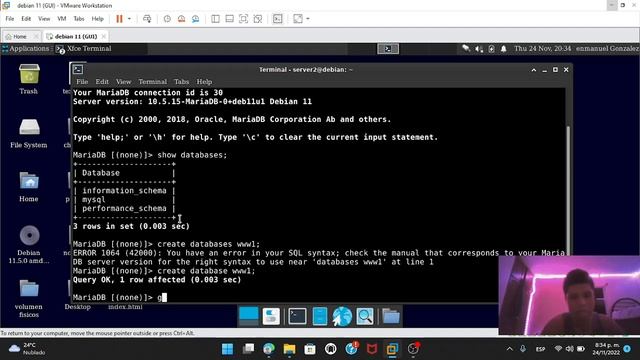The image size is (640, 360).
Task: Toggle VMware library sidebar view
Action: pos(216,19)
